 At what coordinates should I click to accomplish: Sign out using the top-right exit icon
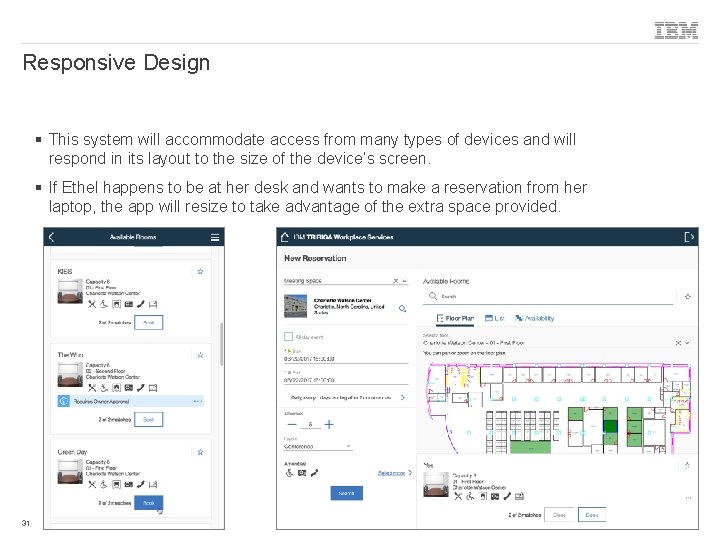pyautogui.click(x=689, y=237)
